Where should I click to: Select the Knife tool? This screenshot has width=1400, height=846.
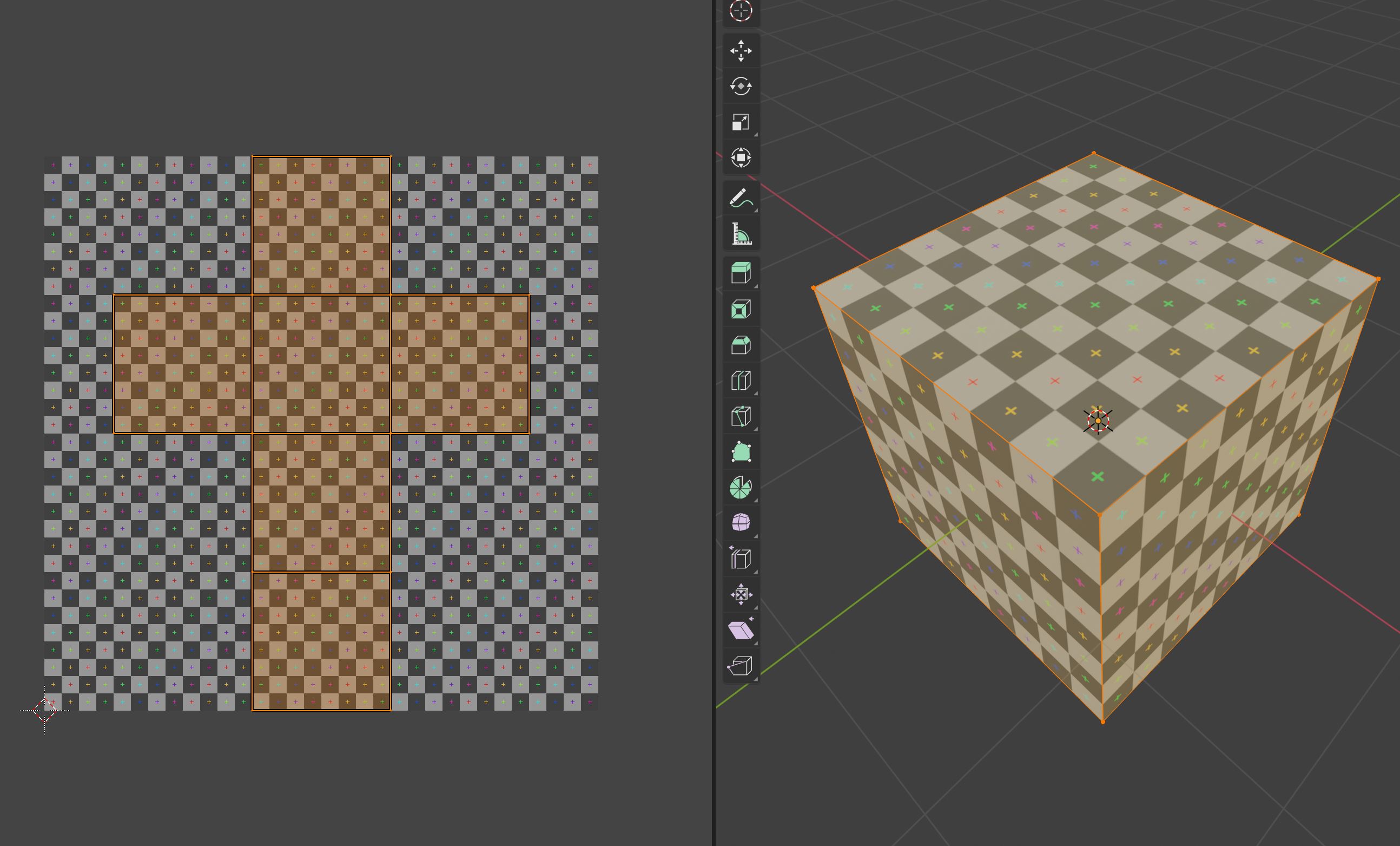[x=741, y=416]
